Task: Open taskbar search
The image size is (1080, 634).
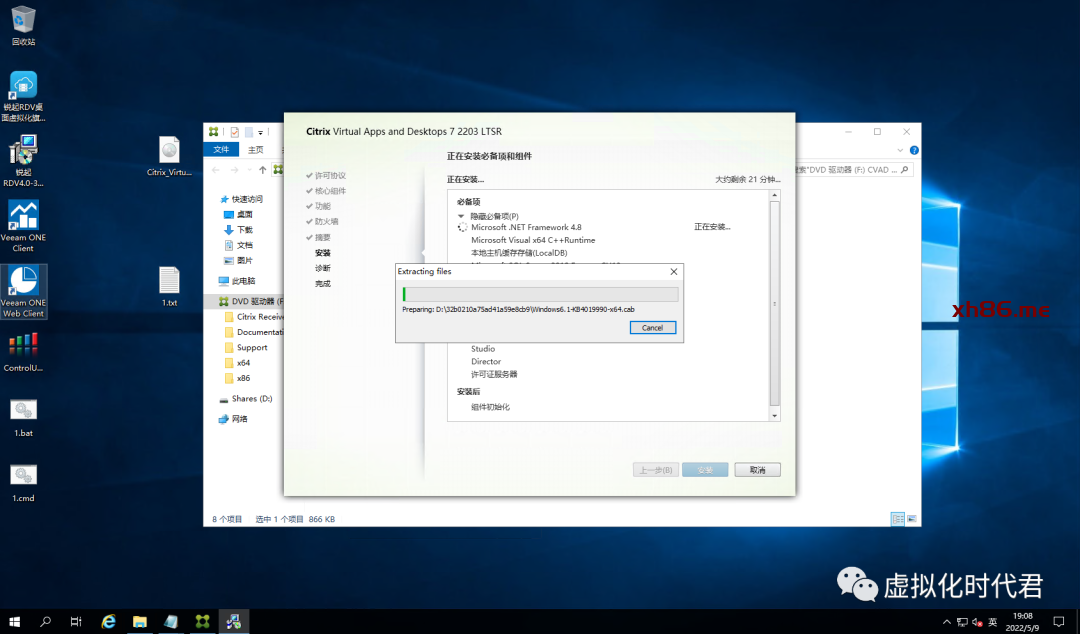Action: pos(45,622)
